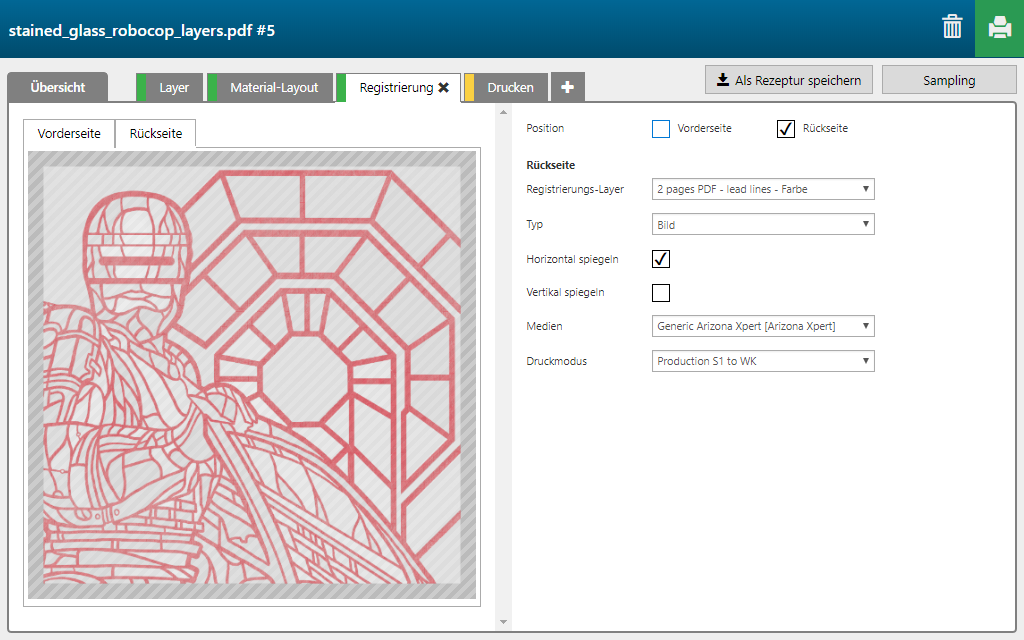Click the Rückseite section heading
Image resolution: width=1024 pixels, height=640 pixels.
[x=551, y=165]
